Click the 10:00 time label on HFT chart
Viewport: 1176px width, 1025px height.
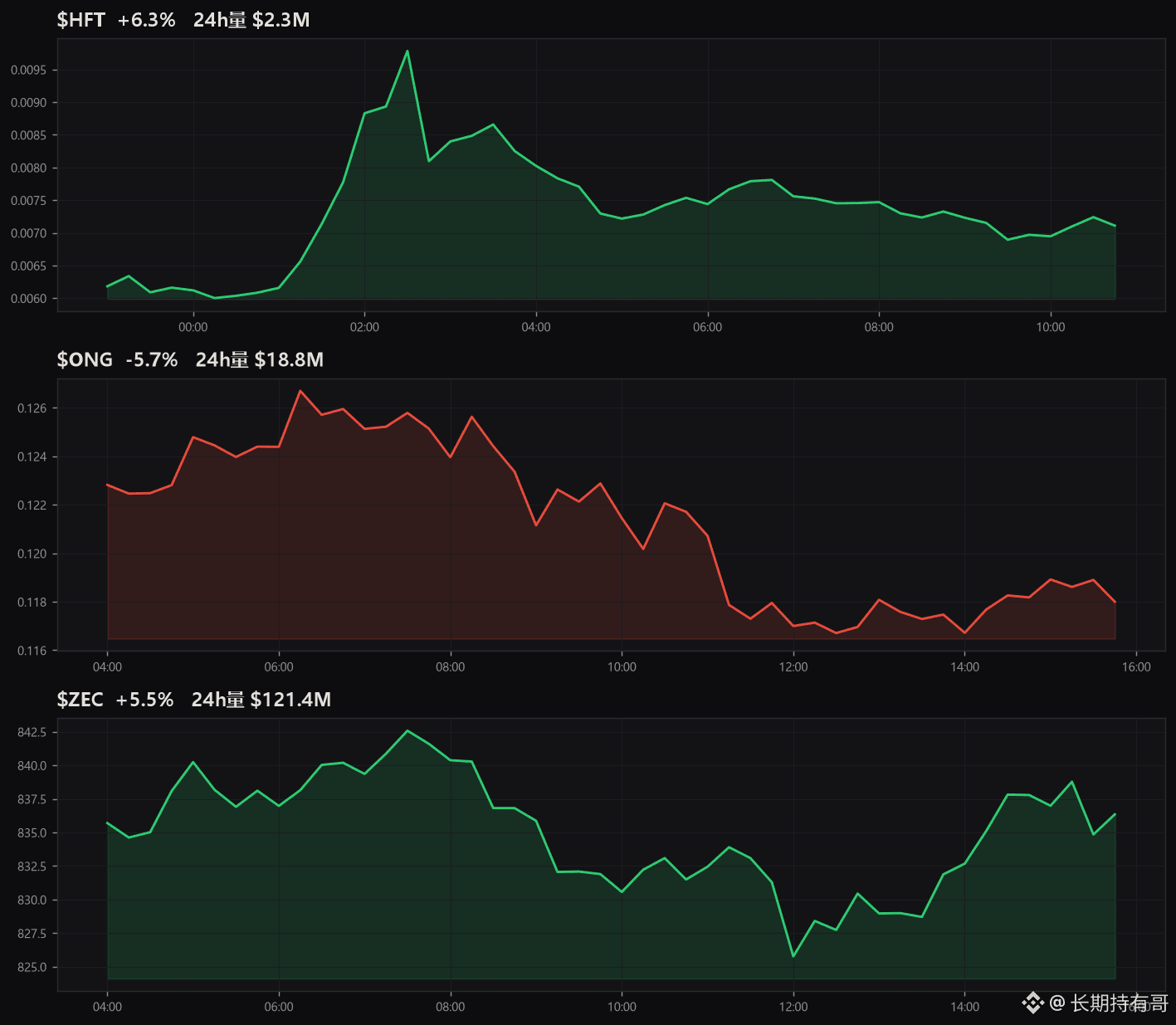point(1051,327)
